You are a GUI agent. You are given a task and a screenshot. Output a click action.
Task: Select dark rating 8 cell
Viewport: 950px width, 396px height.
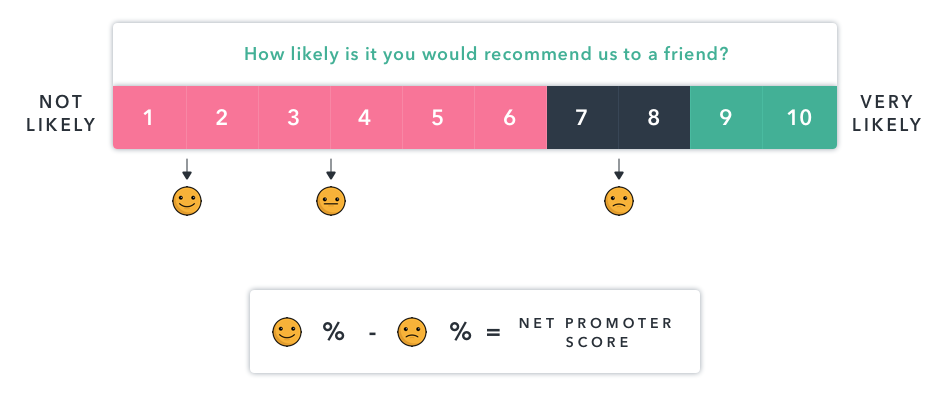click(x=654, y=117)
